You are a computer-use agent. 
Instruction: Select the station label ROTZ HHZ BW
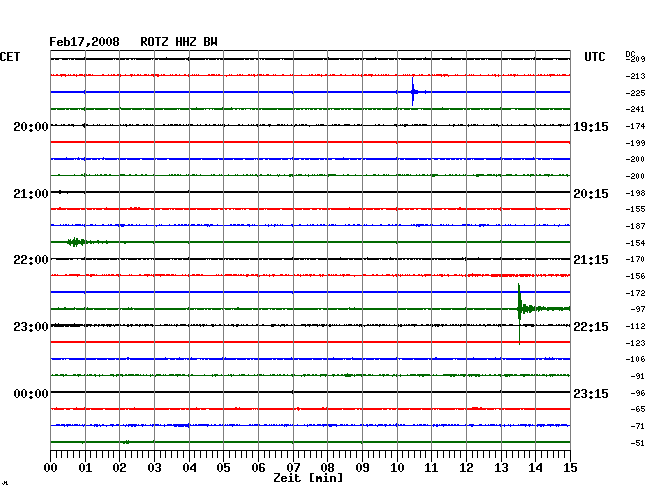(x=179, y=42)
